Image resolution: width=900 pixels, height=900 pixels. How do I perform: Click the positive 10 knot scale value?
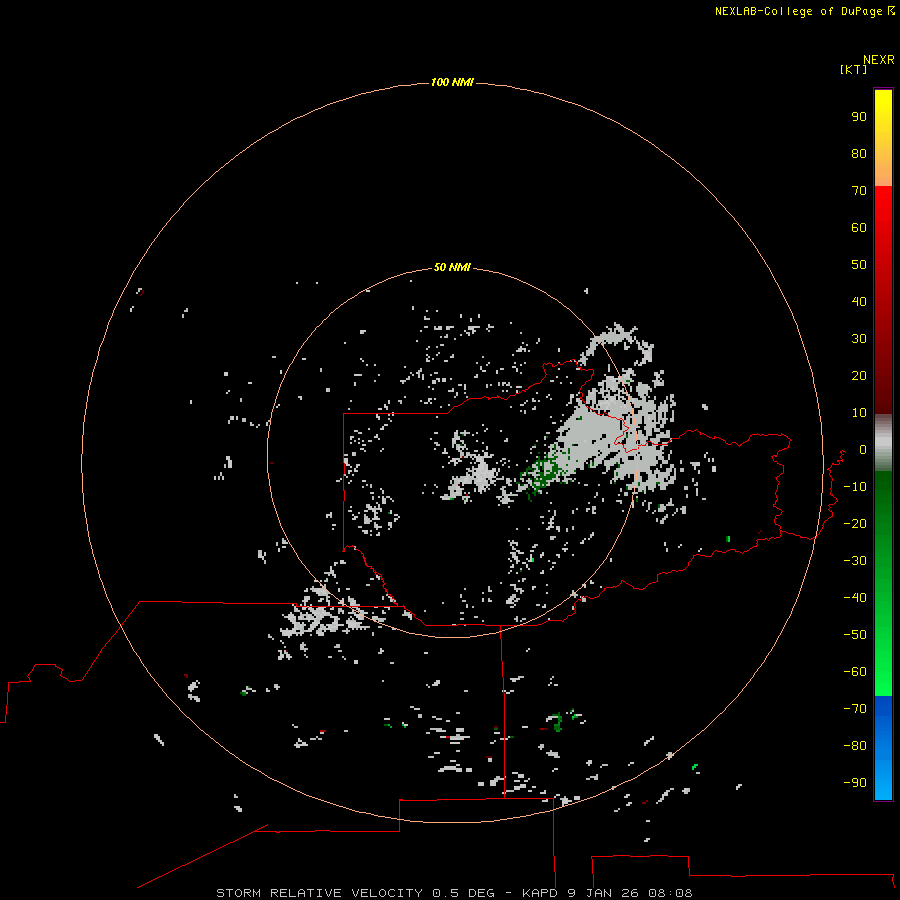click(x=859, y=413)
